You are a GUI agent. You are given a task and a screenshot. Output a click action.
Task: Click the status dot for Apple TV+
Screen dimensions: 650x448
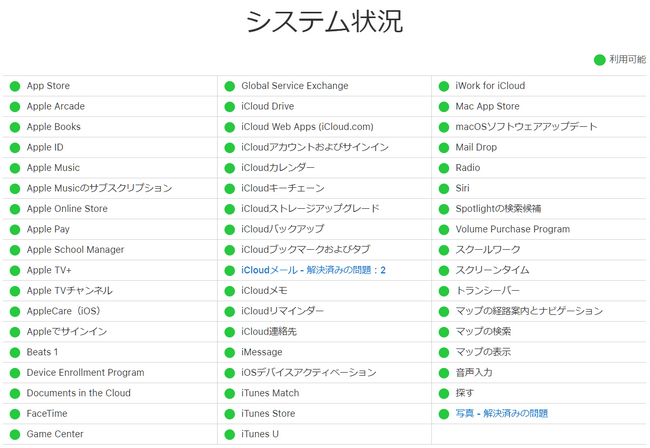[15, 271]
